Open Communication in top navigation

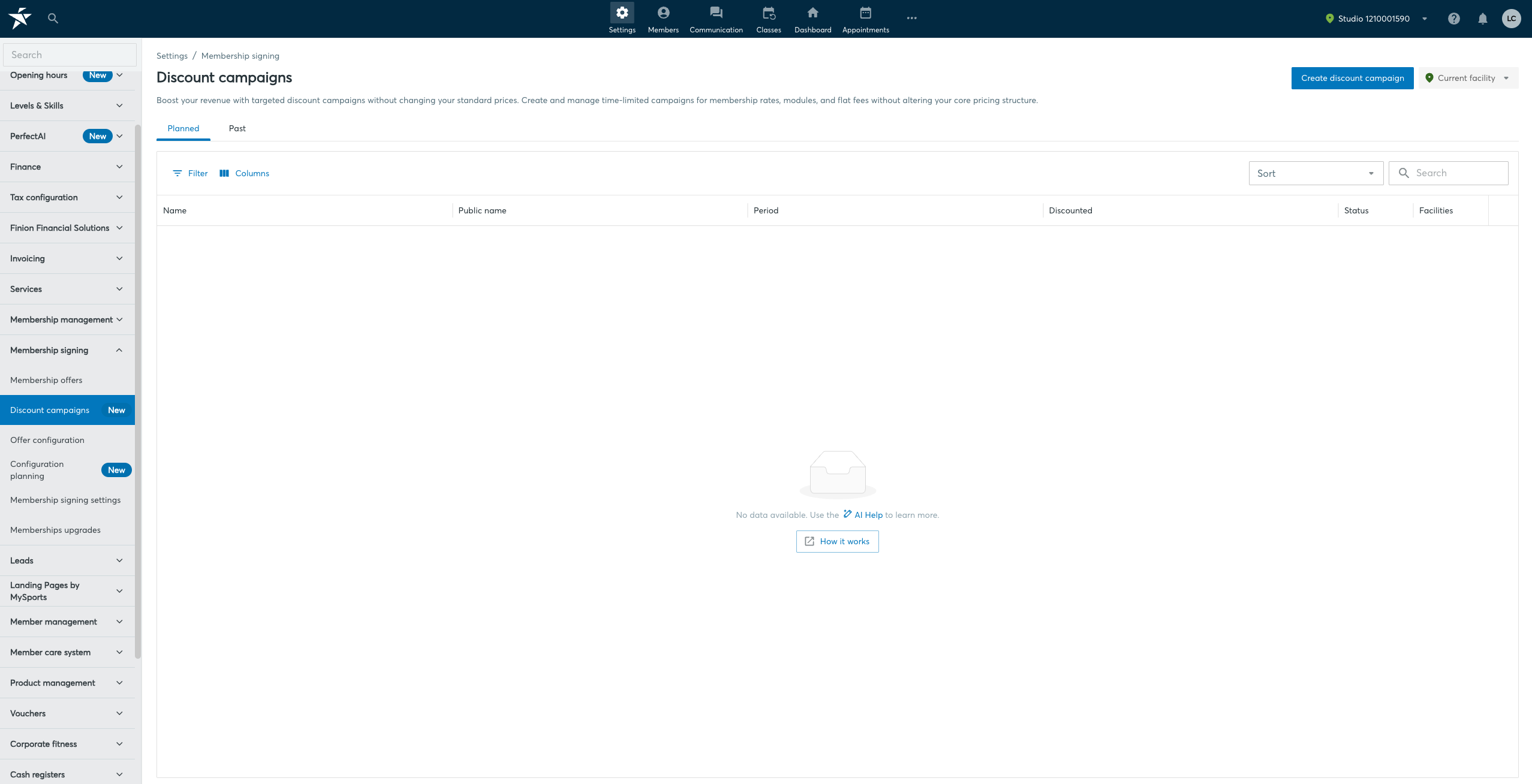point(716,19)
